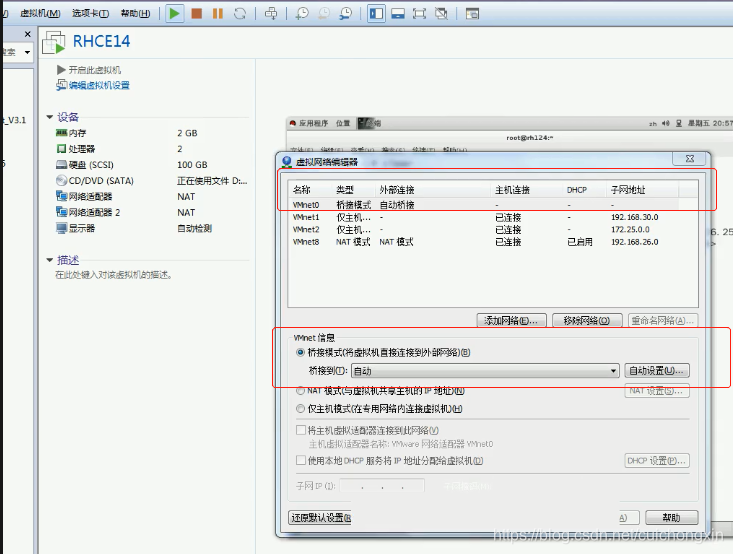This screenshot has width=733, height=554.
Task: Restart the guest with the circular arrows icon
Action: pyautogui.click(x=240, y=14)
